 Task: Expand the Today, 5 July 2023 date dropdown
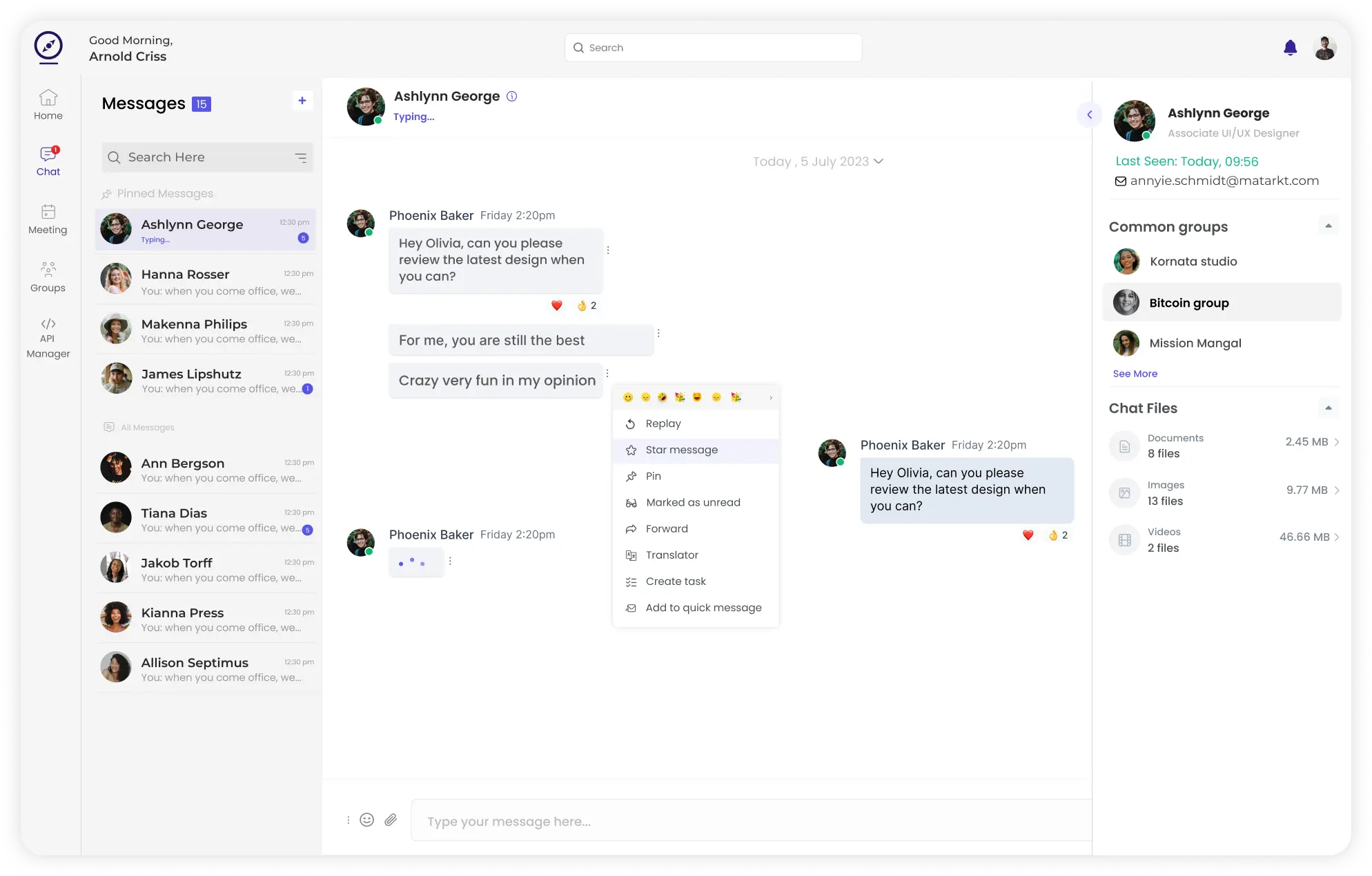tap(879, 161)
